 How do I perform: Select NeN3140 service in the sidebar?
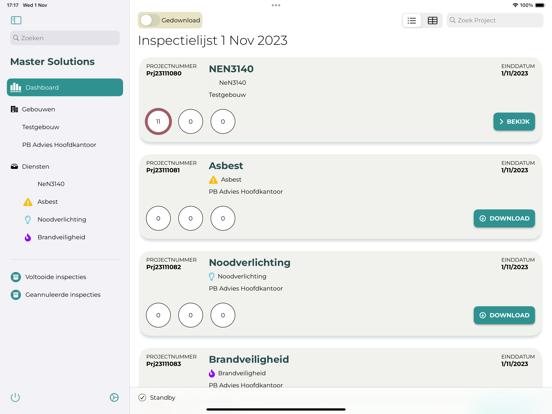(51, 184)
